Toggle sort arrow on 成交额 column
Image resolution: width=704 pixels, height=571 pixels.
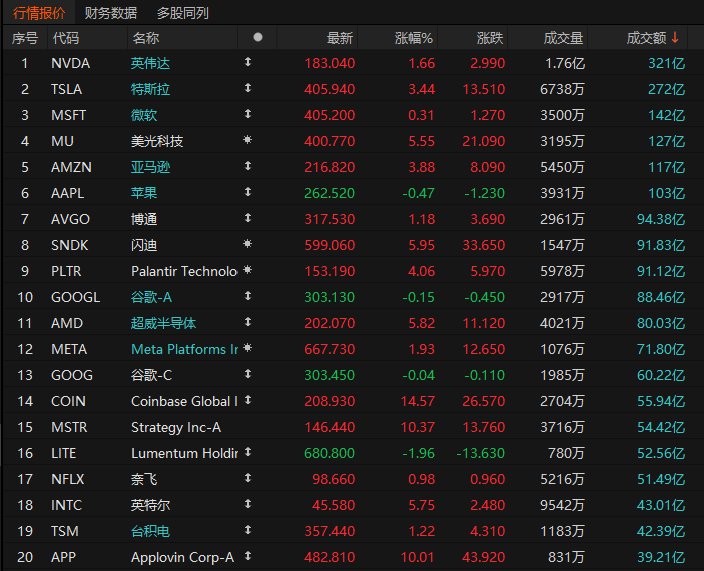(675, 37)
